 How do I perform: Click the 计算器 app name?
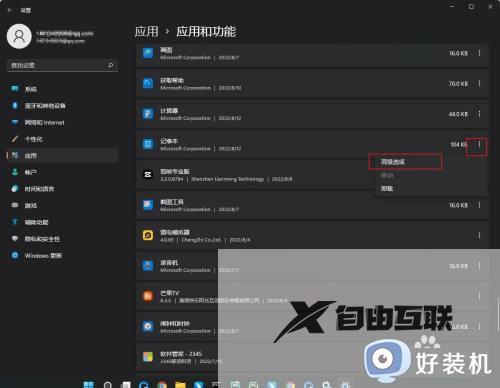point(169,111)
